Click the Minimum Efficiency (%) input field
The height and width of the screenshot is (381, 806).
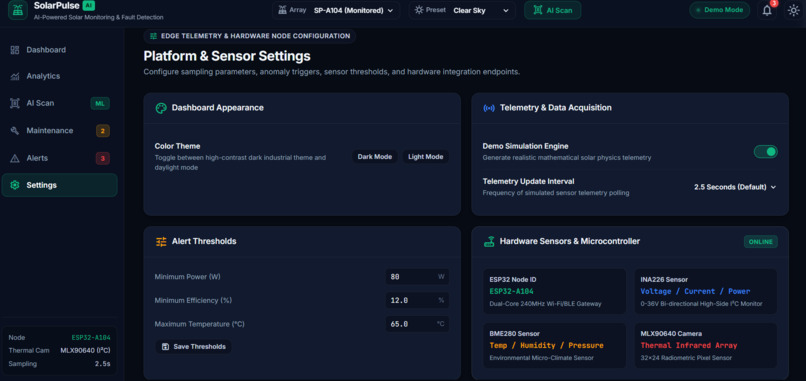[x=417, y=300]
